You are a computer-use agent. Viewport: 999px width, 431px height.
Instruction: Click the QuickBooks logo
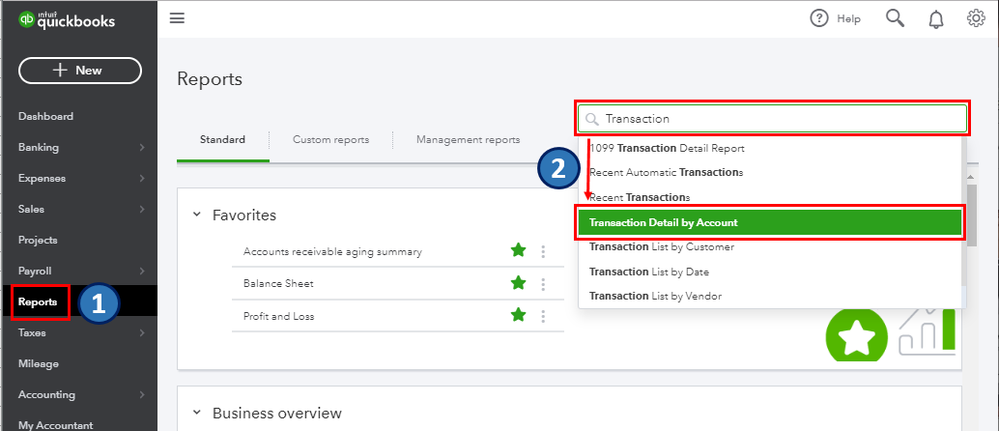pos(67,21)
